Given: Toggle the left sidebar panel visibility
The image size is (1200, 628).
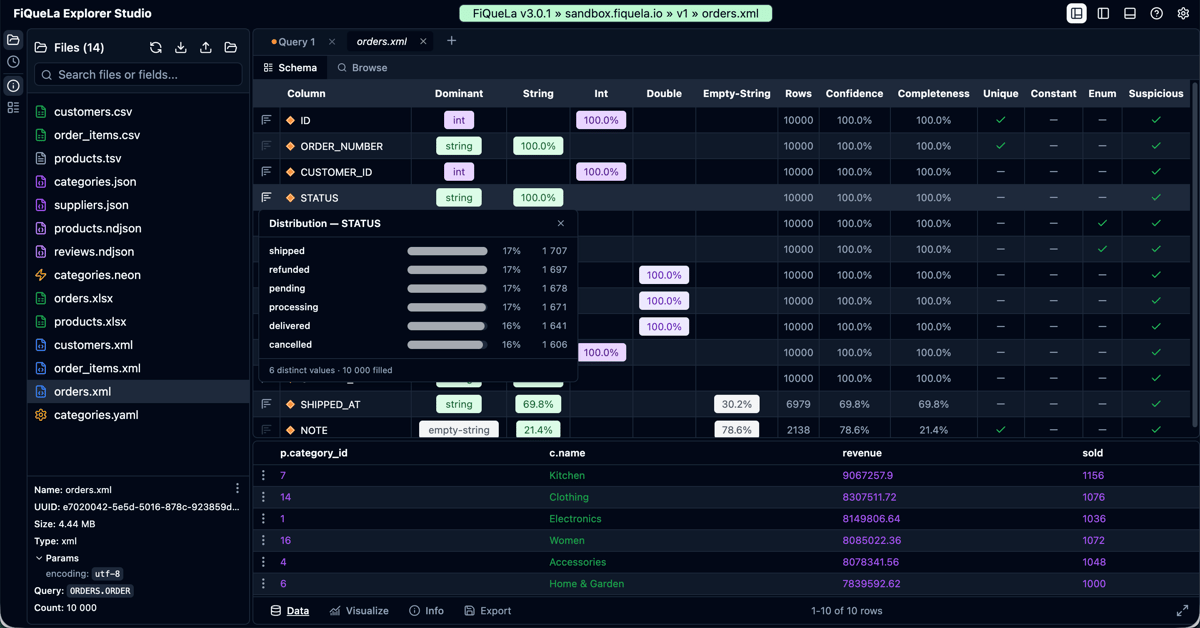Looking at the screenshot, I should click(1103, 13).
